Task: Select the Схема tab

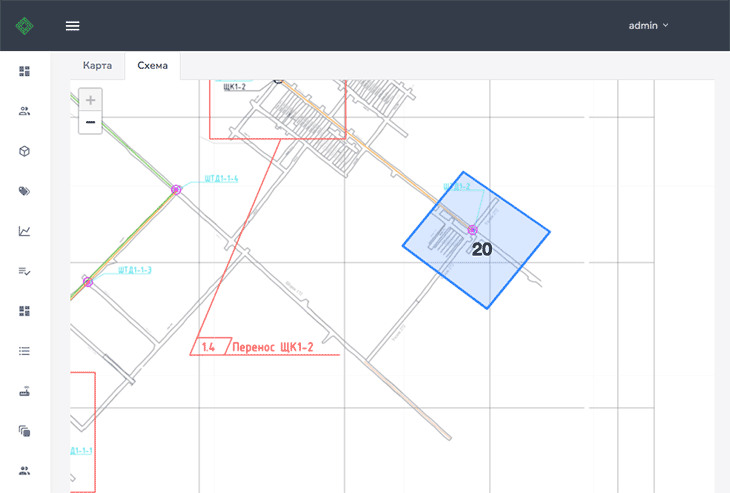Action: point(152,65)
